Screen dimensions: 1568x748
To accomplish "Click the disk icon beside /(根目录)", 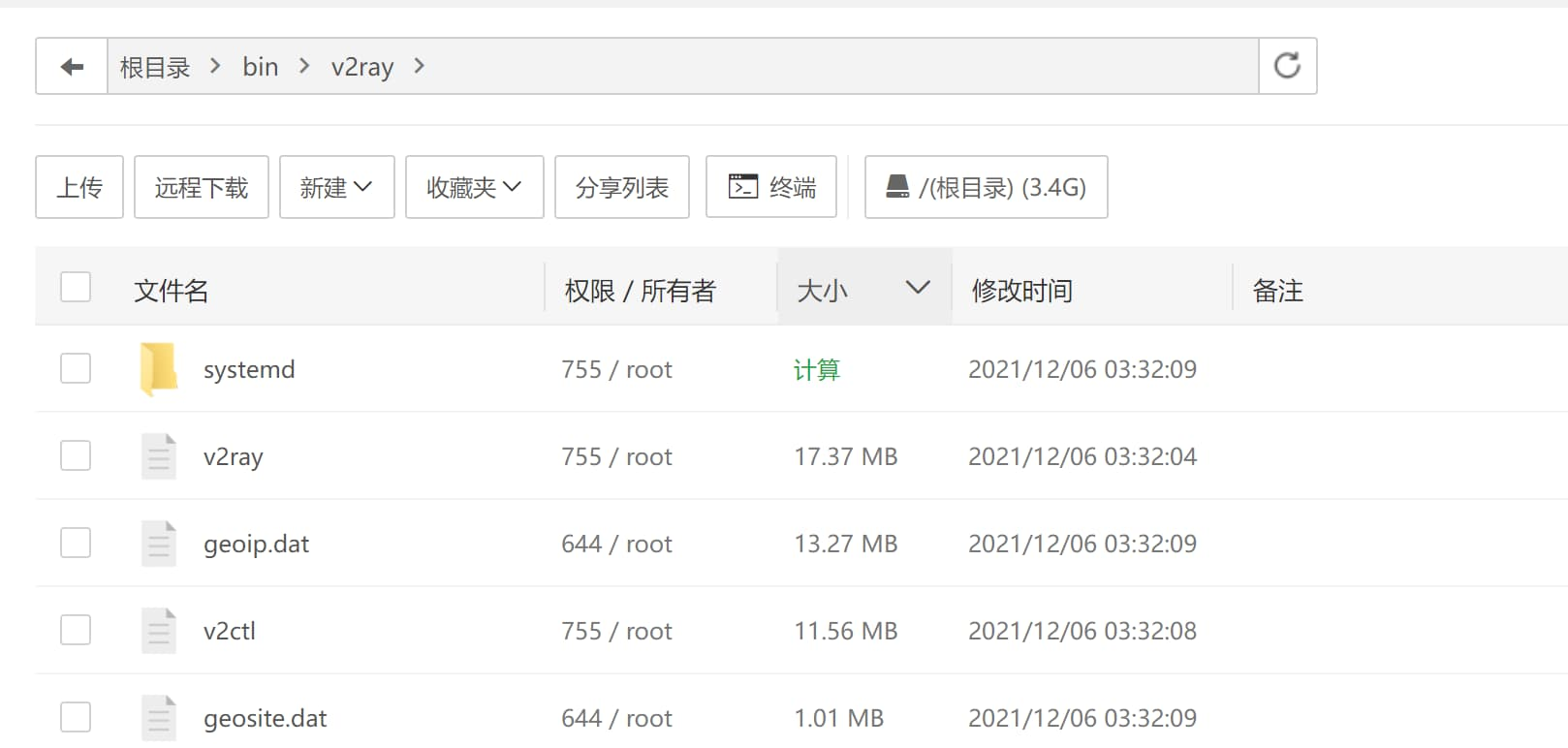I will click(898, 186).
